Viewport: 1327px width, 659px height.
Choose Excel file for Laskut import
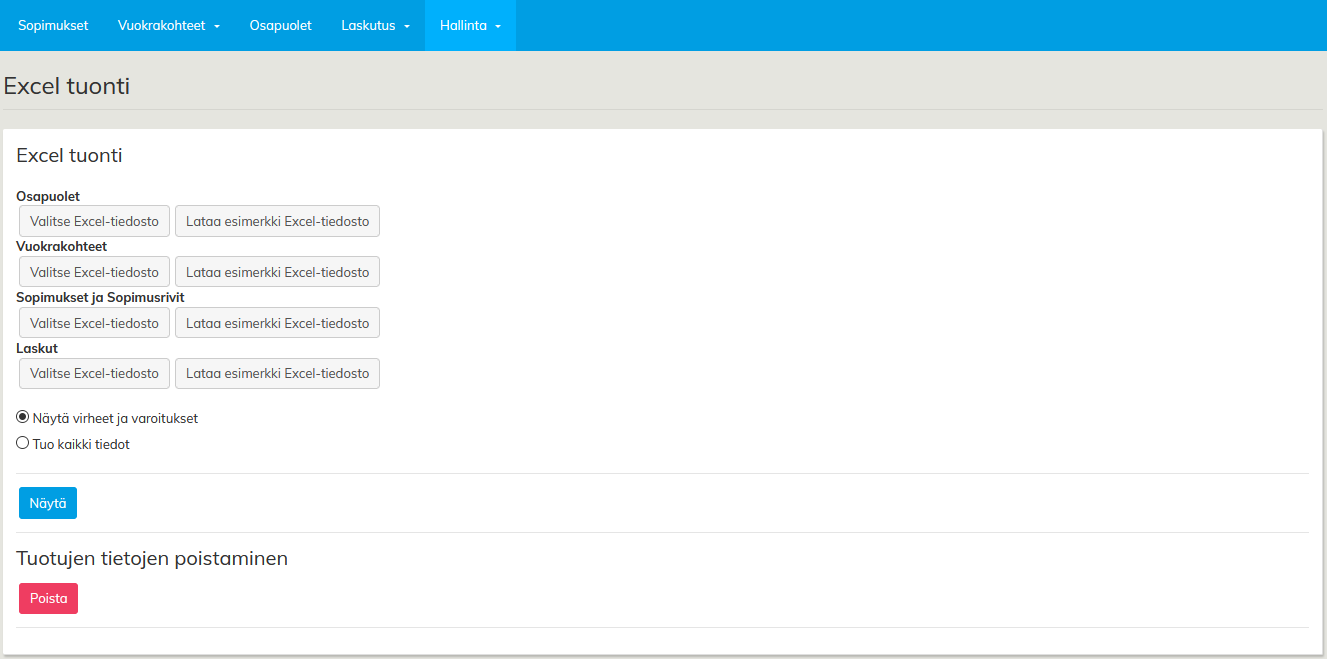pyautogui.click(x=94, y=373)
